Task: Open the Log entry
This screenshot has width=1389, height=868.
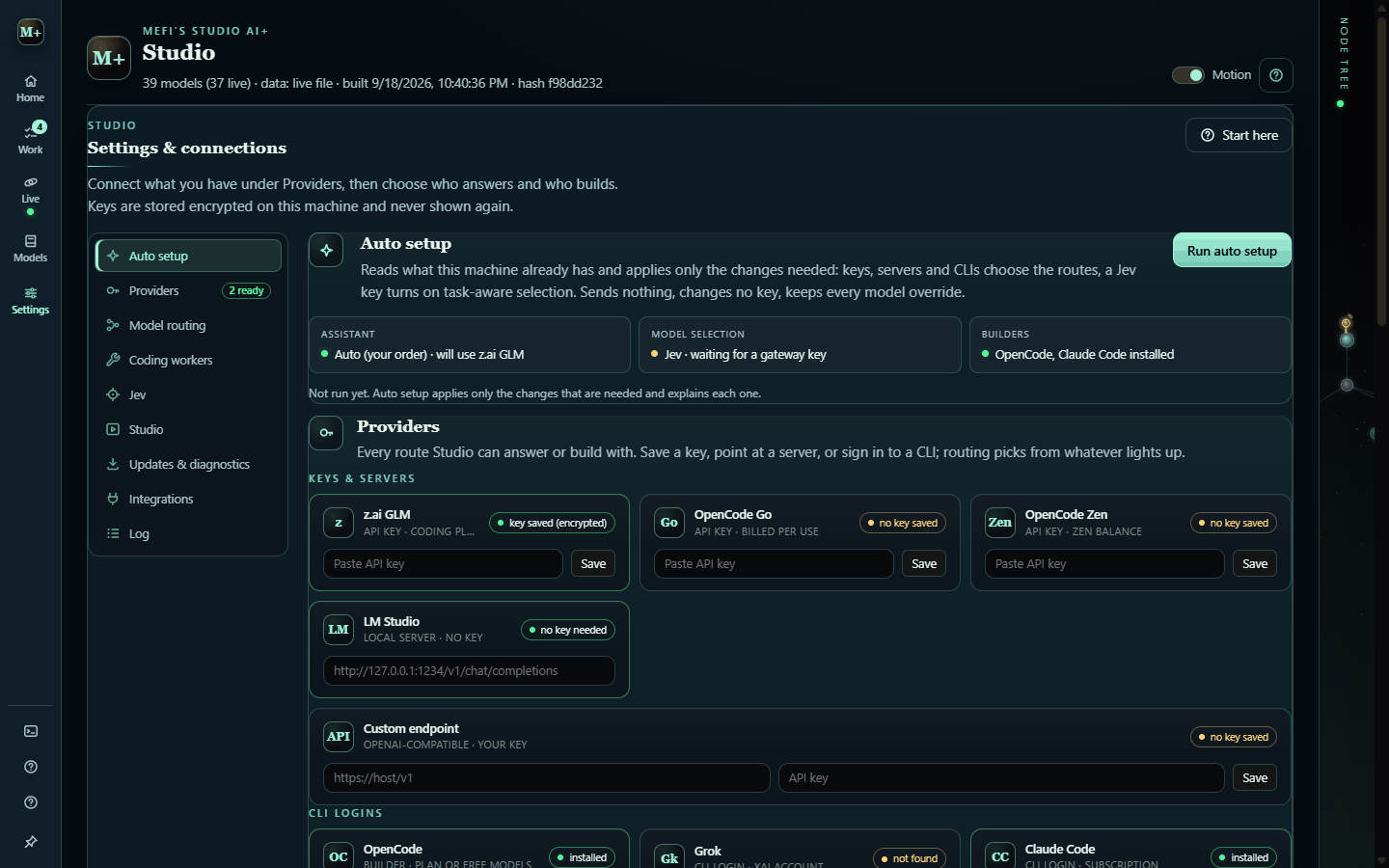Action: click(x=188, y=533)
